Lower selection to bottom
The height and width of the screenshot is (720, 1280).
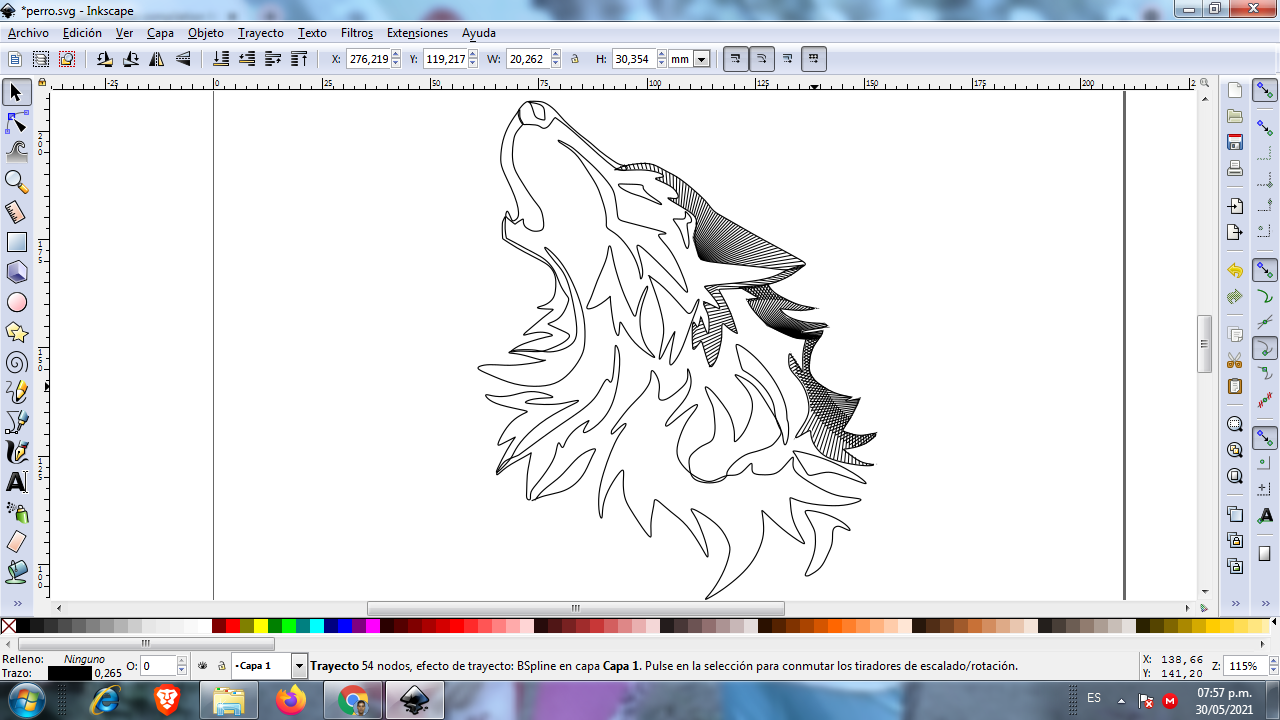221,59
